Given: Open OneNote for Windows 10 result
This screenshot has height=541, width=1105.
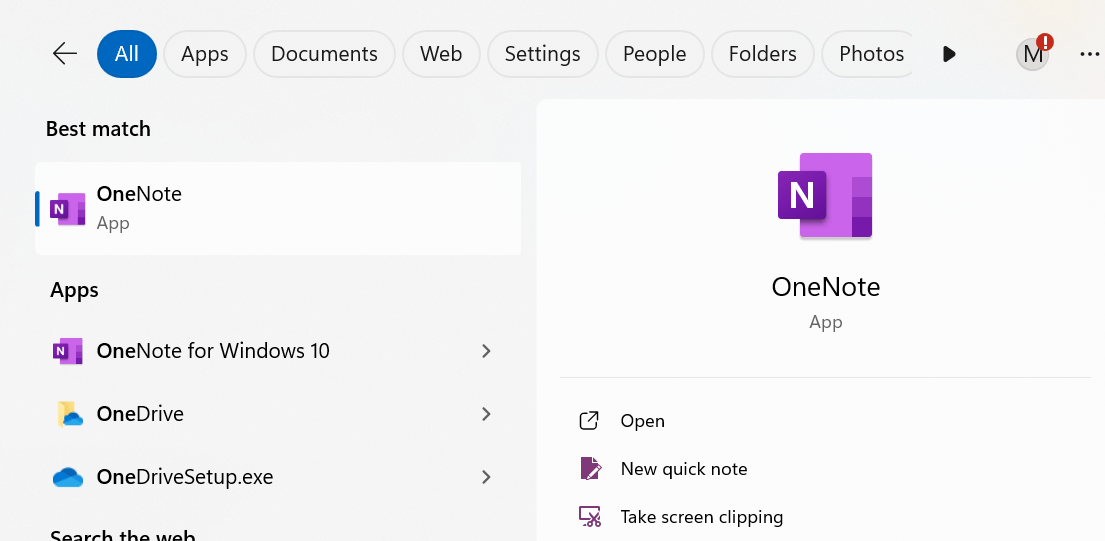Looking at the screenshot, I should 278,351.
